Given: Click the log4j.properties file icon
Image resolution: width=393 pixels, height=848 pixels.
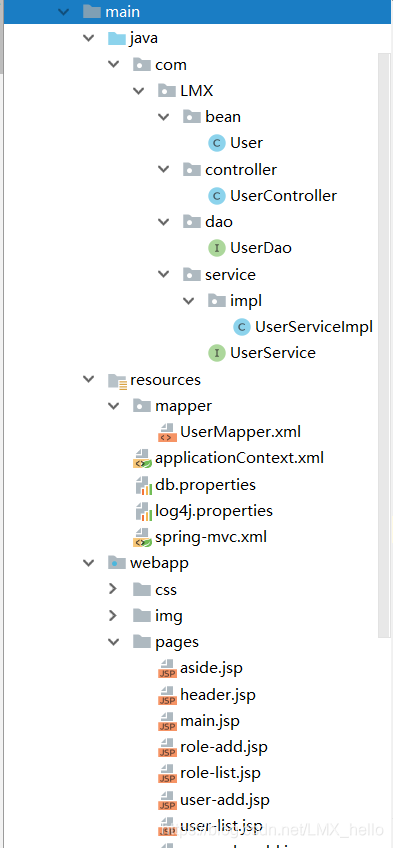Looking at the screenshot, I should 143,511.
